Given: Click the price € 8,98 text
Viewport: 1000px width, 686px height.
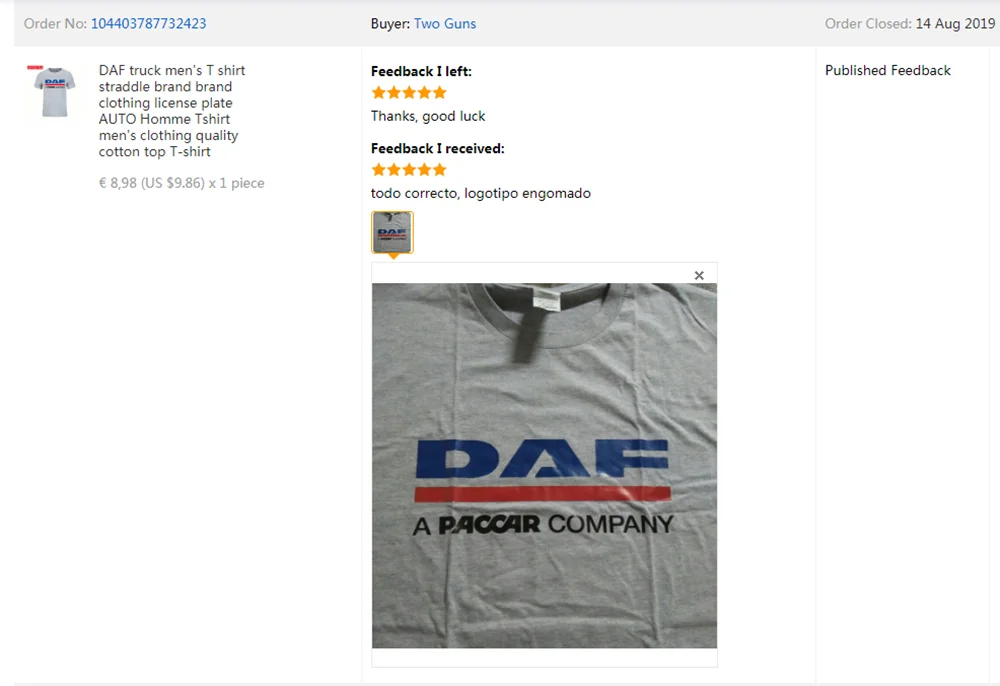Looking at the screenshot, I should click(118, 183).
